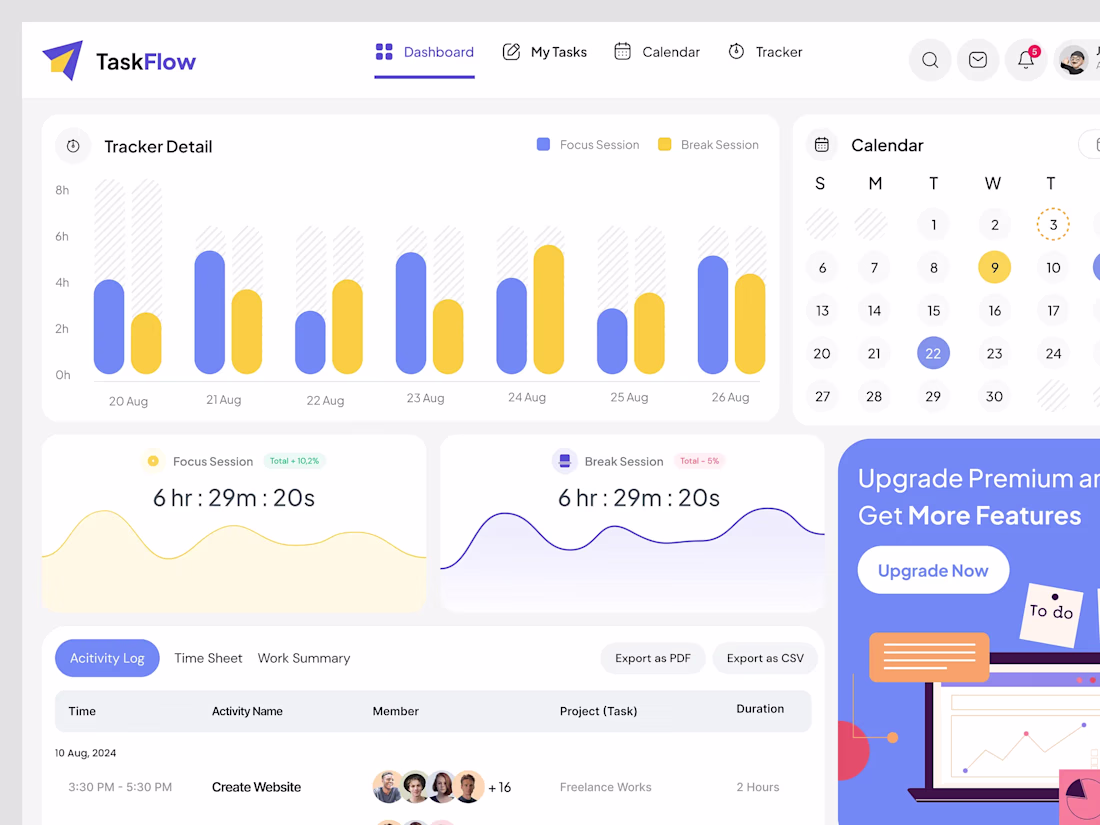
Task: Click the 24 Aug break session bar
Action: (549, 309)
